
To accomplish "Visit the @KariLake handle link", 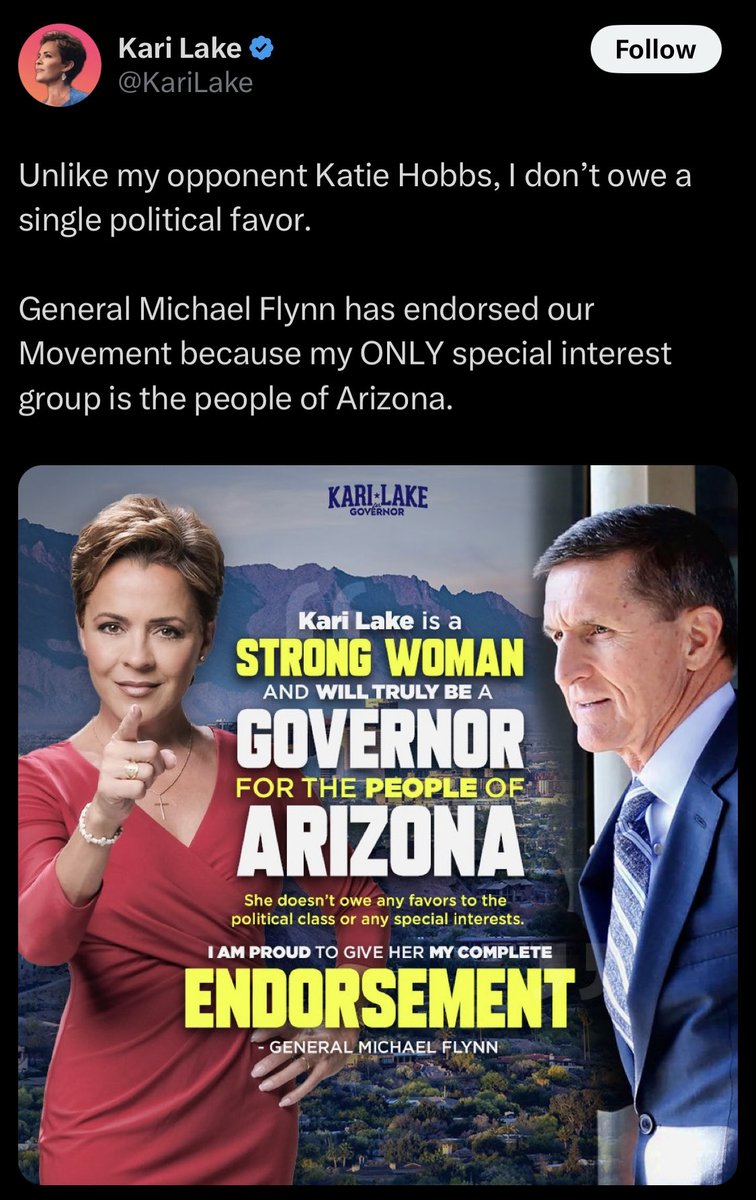I will tap(185, 83).
